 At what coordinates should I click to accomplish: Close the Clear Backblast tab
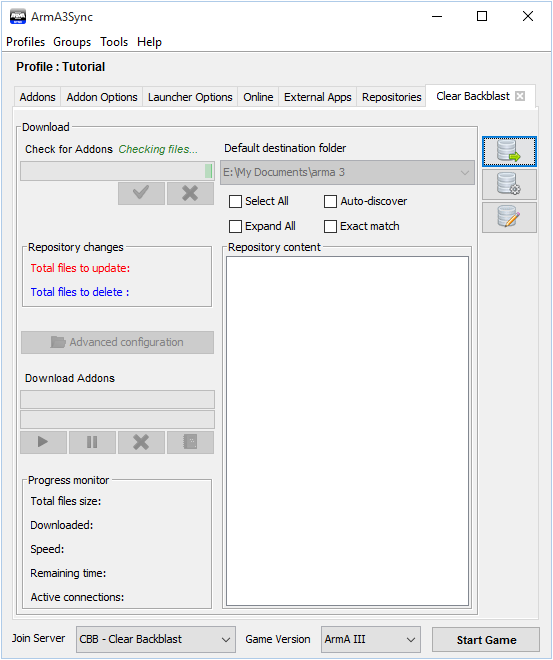(520, 96)
